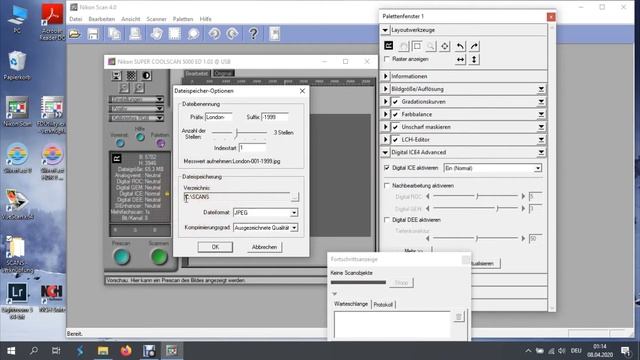Click the open folder icon in Nikon Scan toolbar
Image resolution: width=640 pixels, height=360 pixels.
[75, 34]
